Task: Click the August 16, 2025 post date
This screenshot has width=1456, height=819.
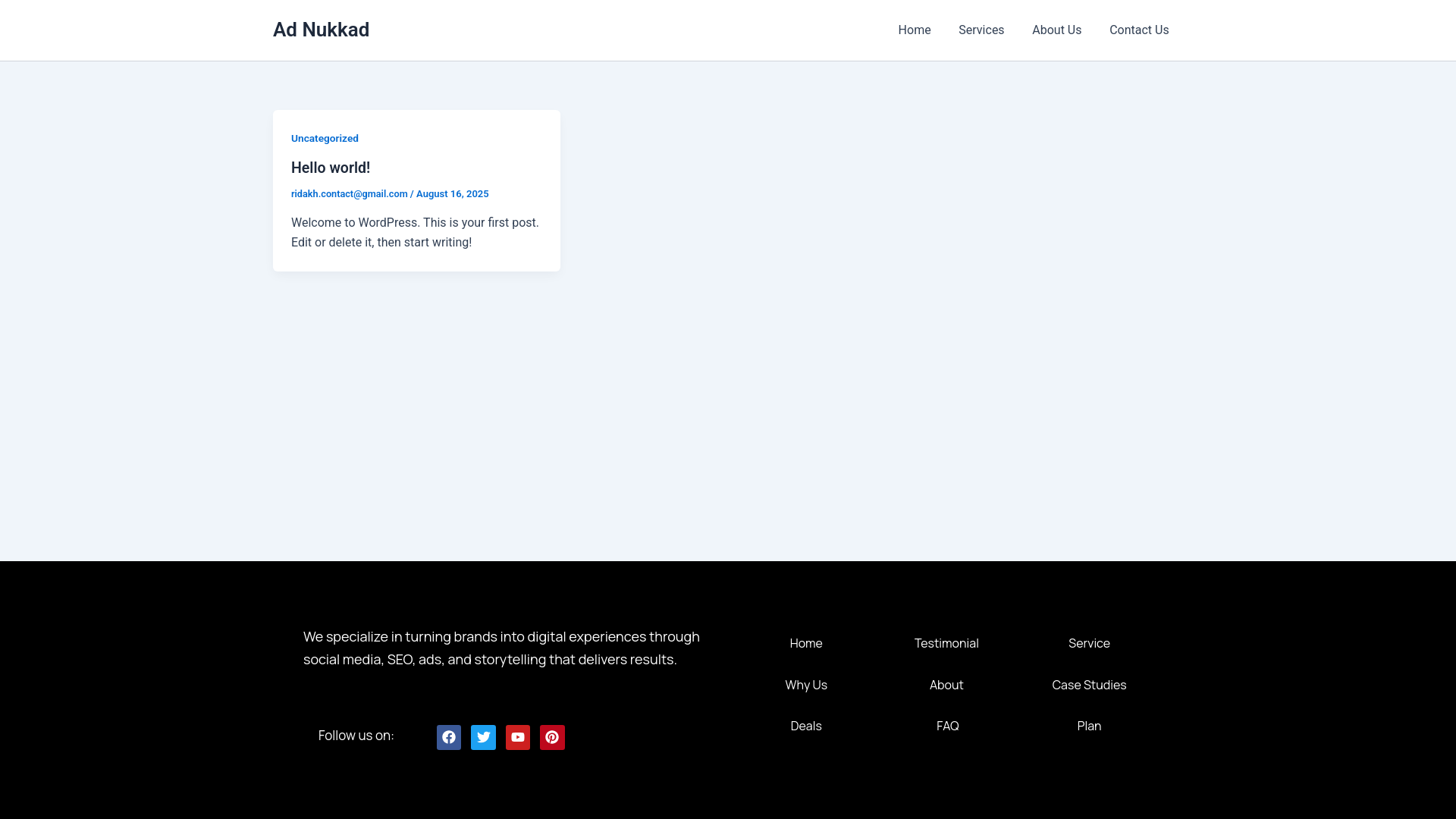Action: 452,194
